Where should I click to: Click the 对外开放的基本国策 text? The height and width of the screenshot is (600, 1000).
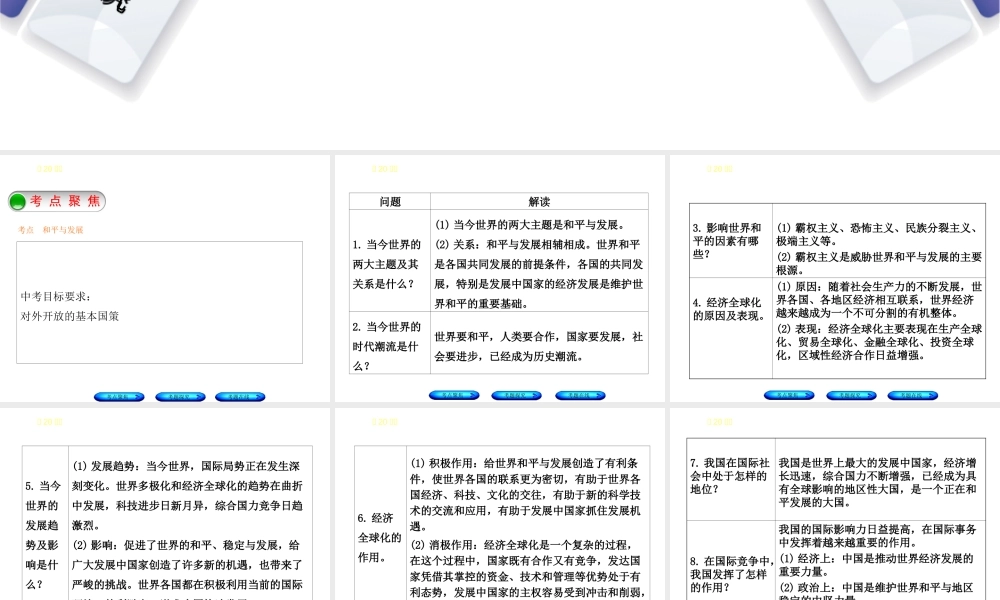coord(70,316)
